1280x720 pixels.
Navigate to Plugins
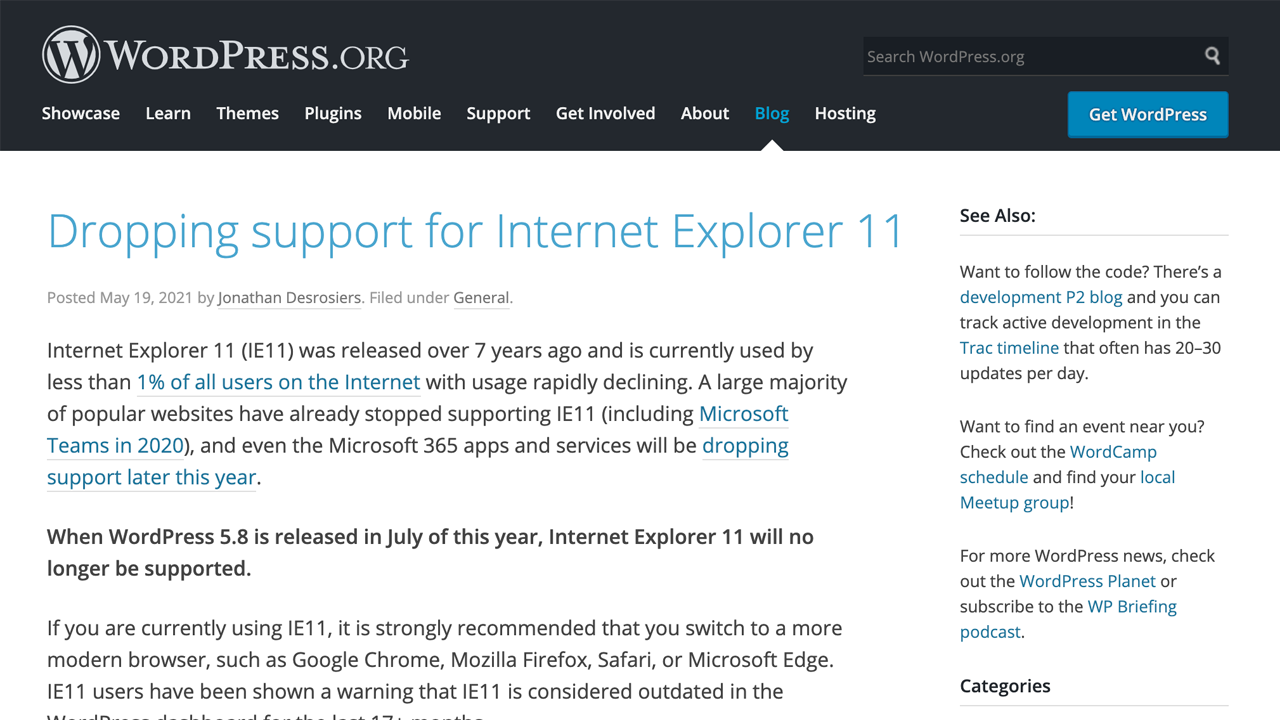tap(333, 113)
